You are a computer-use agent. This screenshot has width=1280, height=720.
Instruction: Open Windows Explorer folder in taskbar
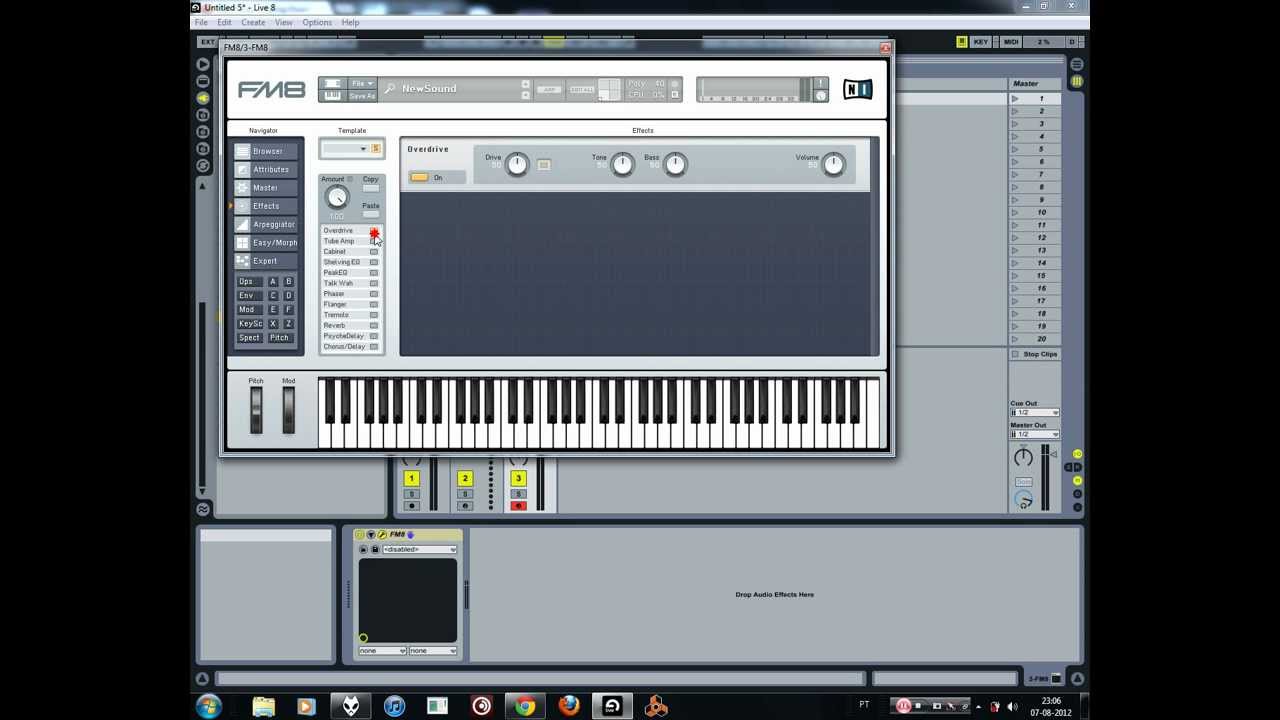pos(263,706)
